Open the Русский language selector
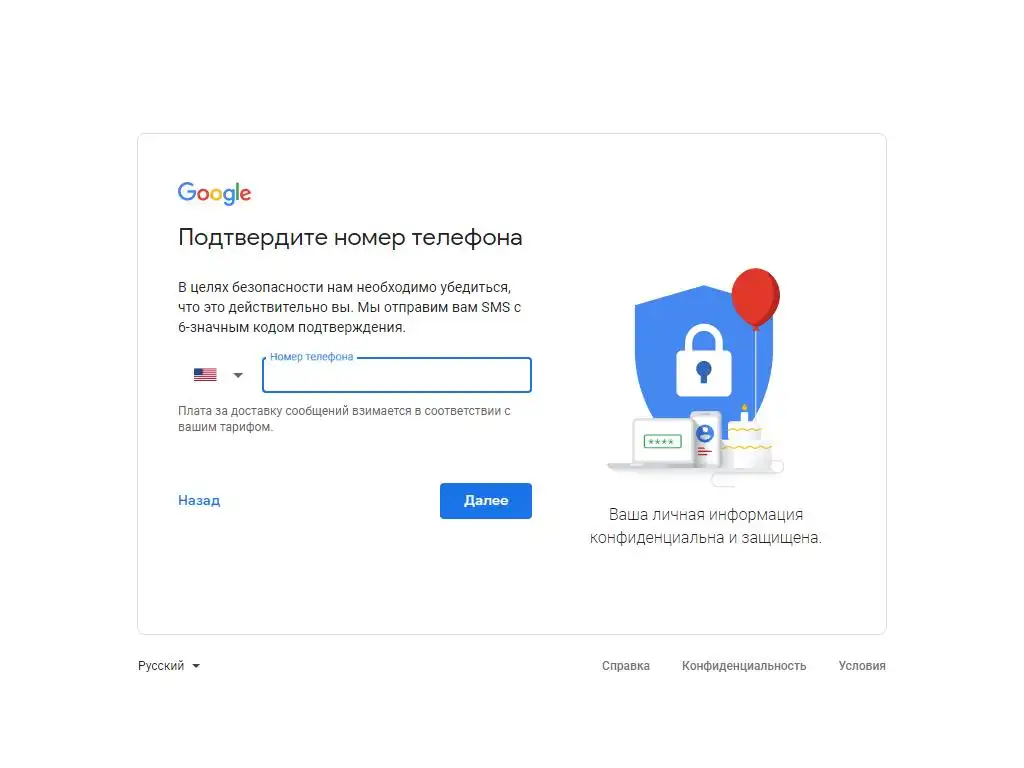Image resolution: width=1024 pixels, height=768 pixels. (168, 666)
